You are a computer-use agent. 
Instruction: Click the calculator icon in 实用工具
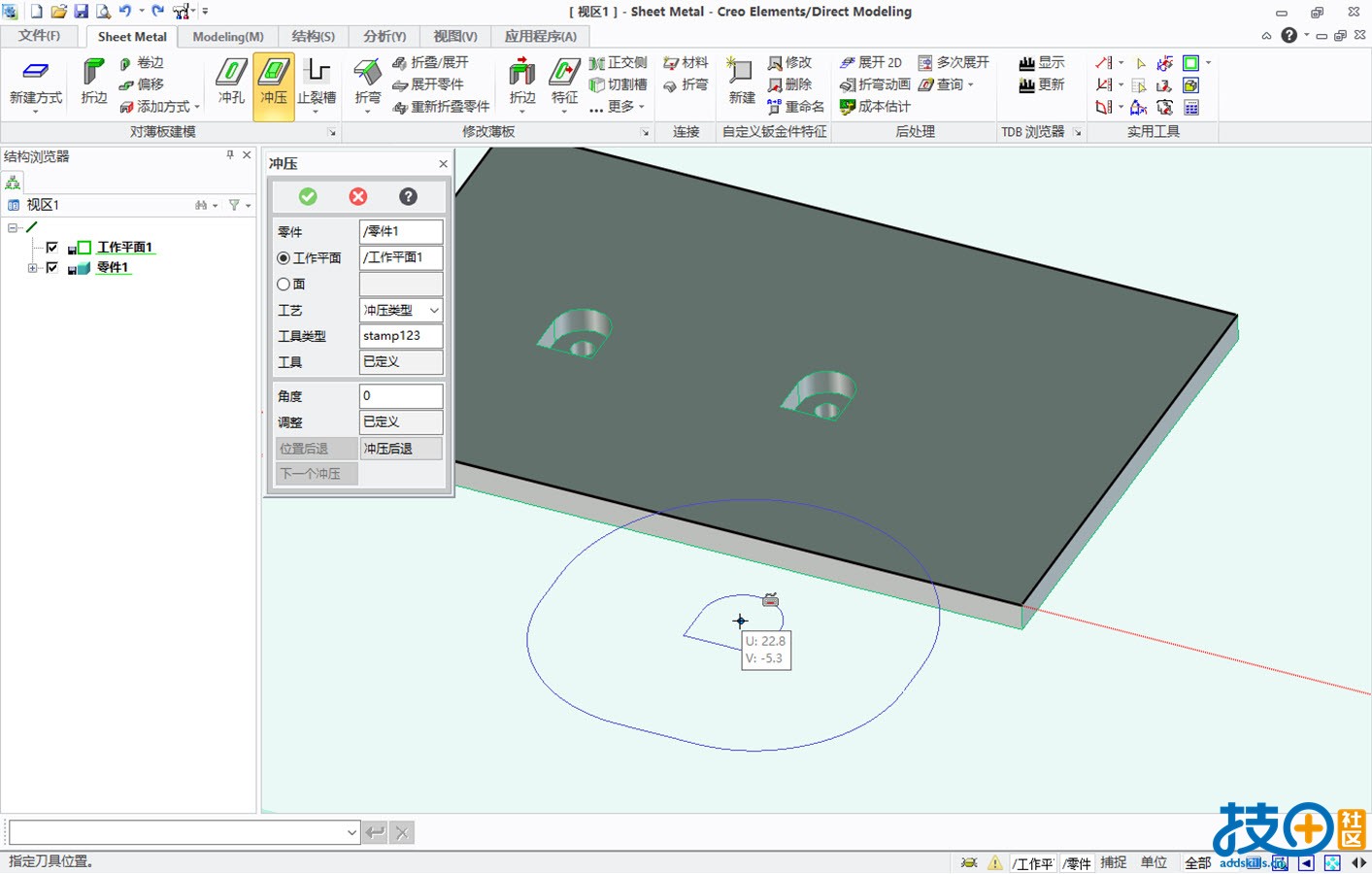click(1191, 107)
